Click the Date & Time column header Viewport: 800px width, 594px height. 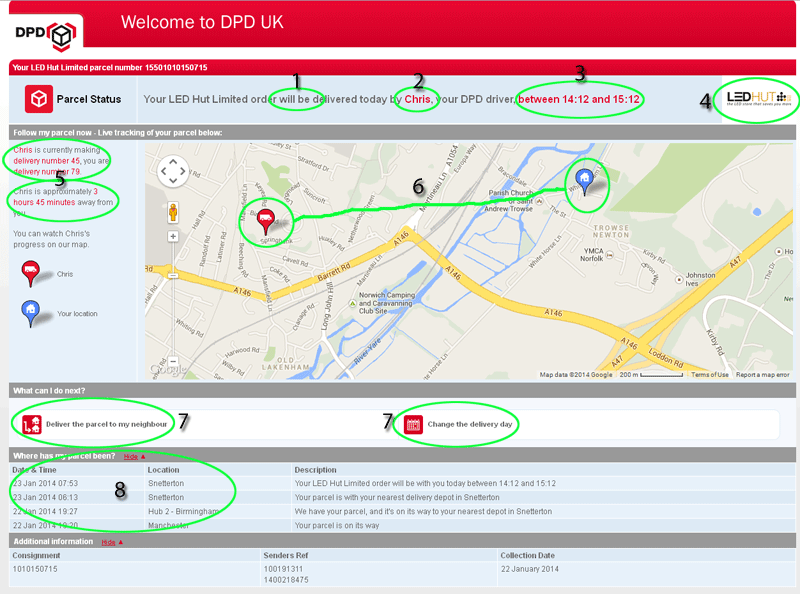(x=34, y=470)
